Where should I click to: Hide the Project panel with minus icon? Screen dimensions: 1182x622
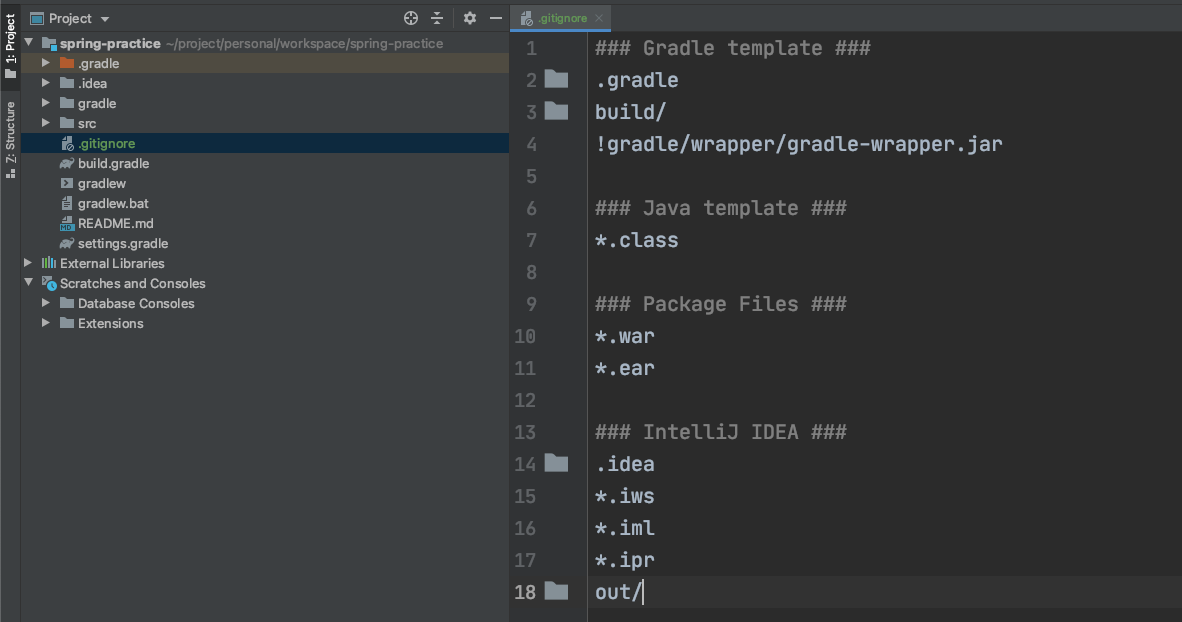(x=495, y=18)
